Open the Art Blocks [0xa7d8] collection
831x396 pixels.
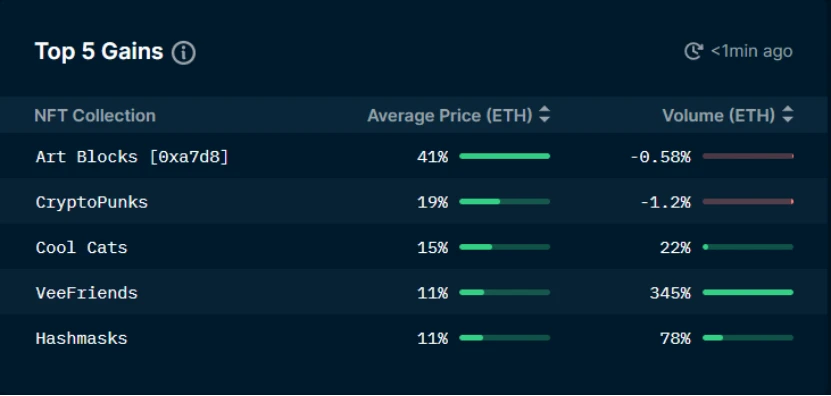tap(132, 157)
